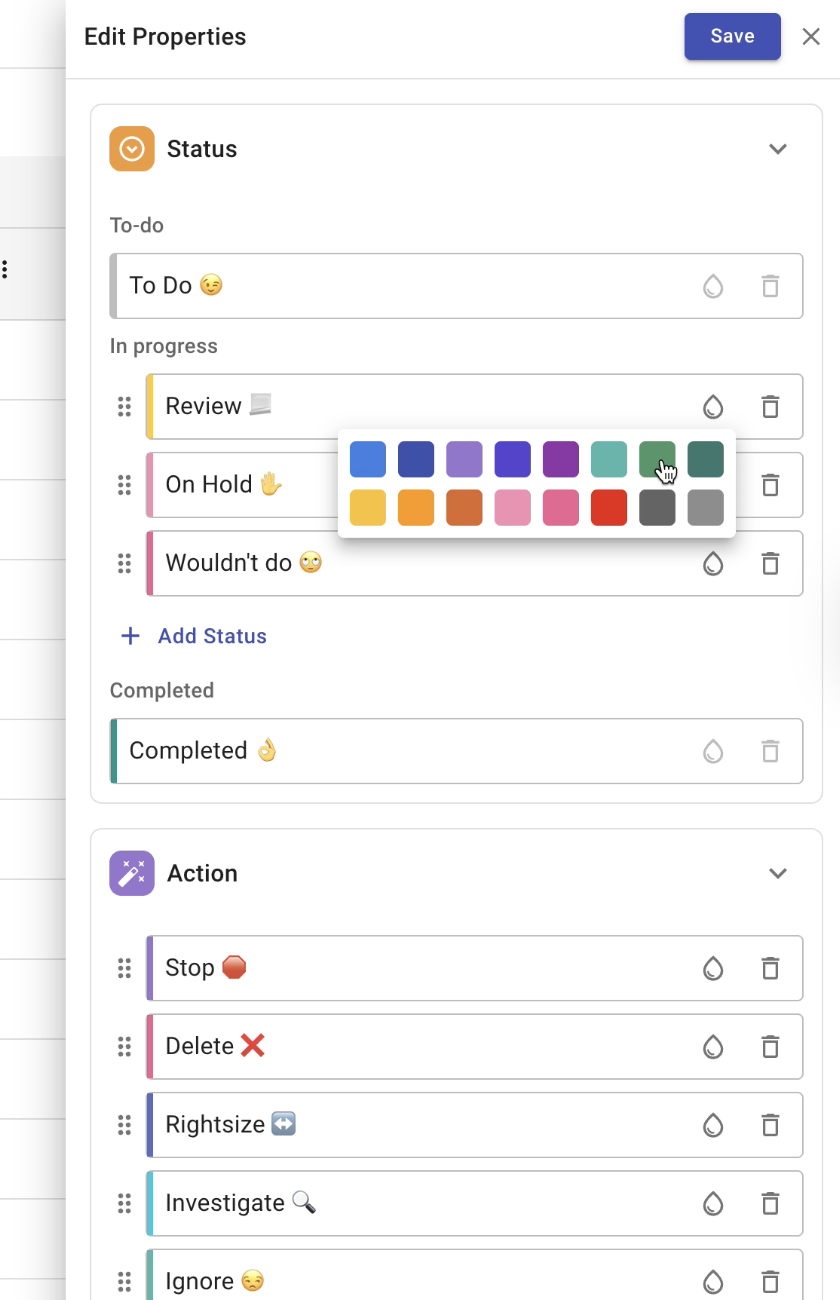This screenshot has width=840, height=1300.
Task: Click the orange Status property icon
Action: point(132,149)
